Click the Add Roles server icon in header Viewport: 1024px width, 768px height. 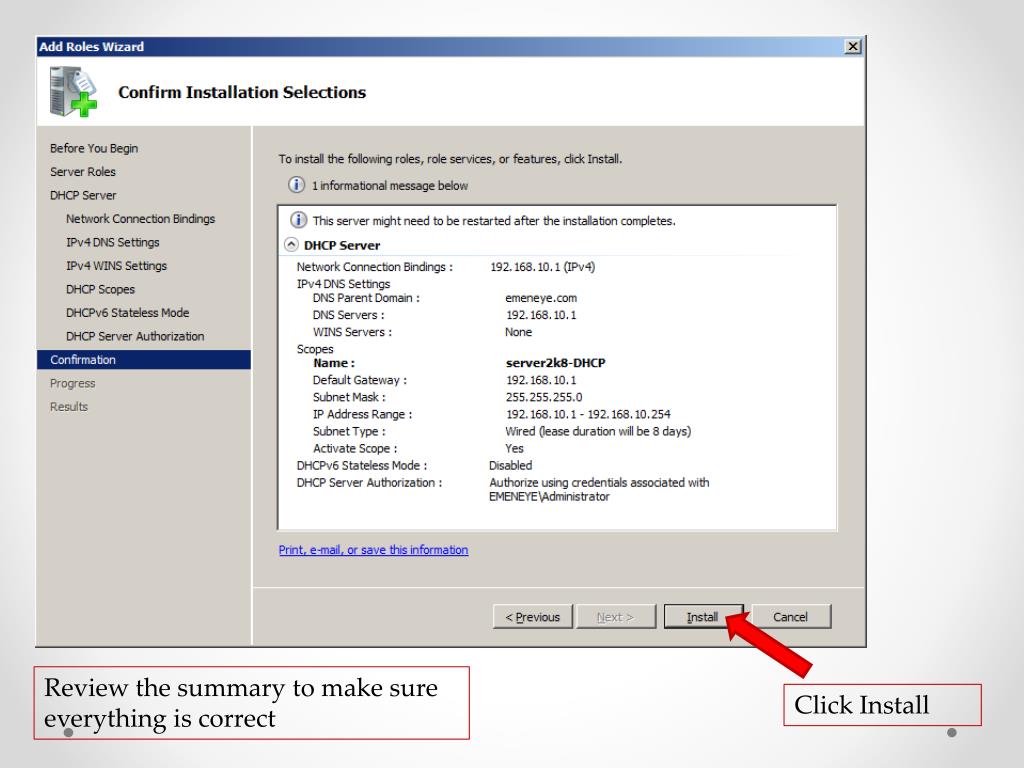coord(72,92)
